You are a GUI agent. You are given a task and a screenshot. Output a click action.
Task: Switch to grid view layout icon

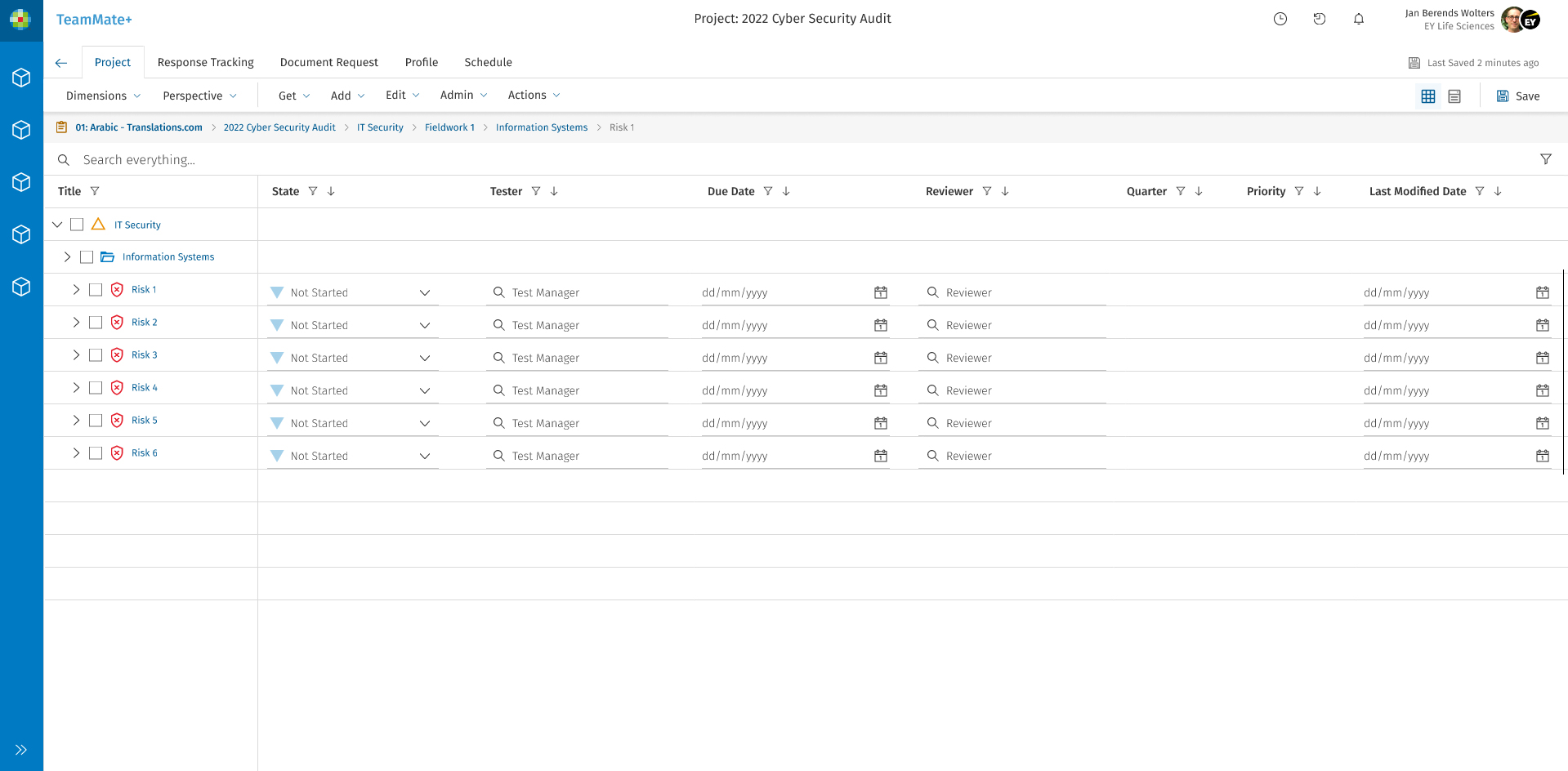1427,96
